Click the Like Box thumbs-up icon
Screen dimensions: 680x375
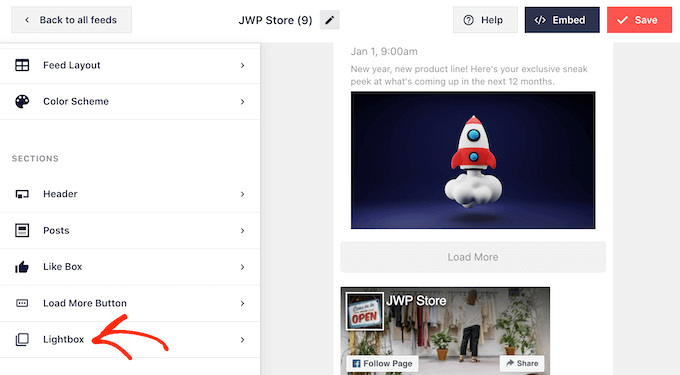click(22, 267)
